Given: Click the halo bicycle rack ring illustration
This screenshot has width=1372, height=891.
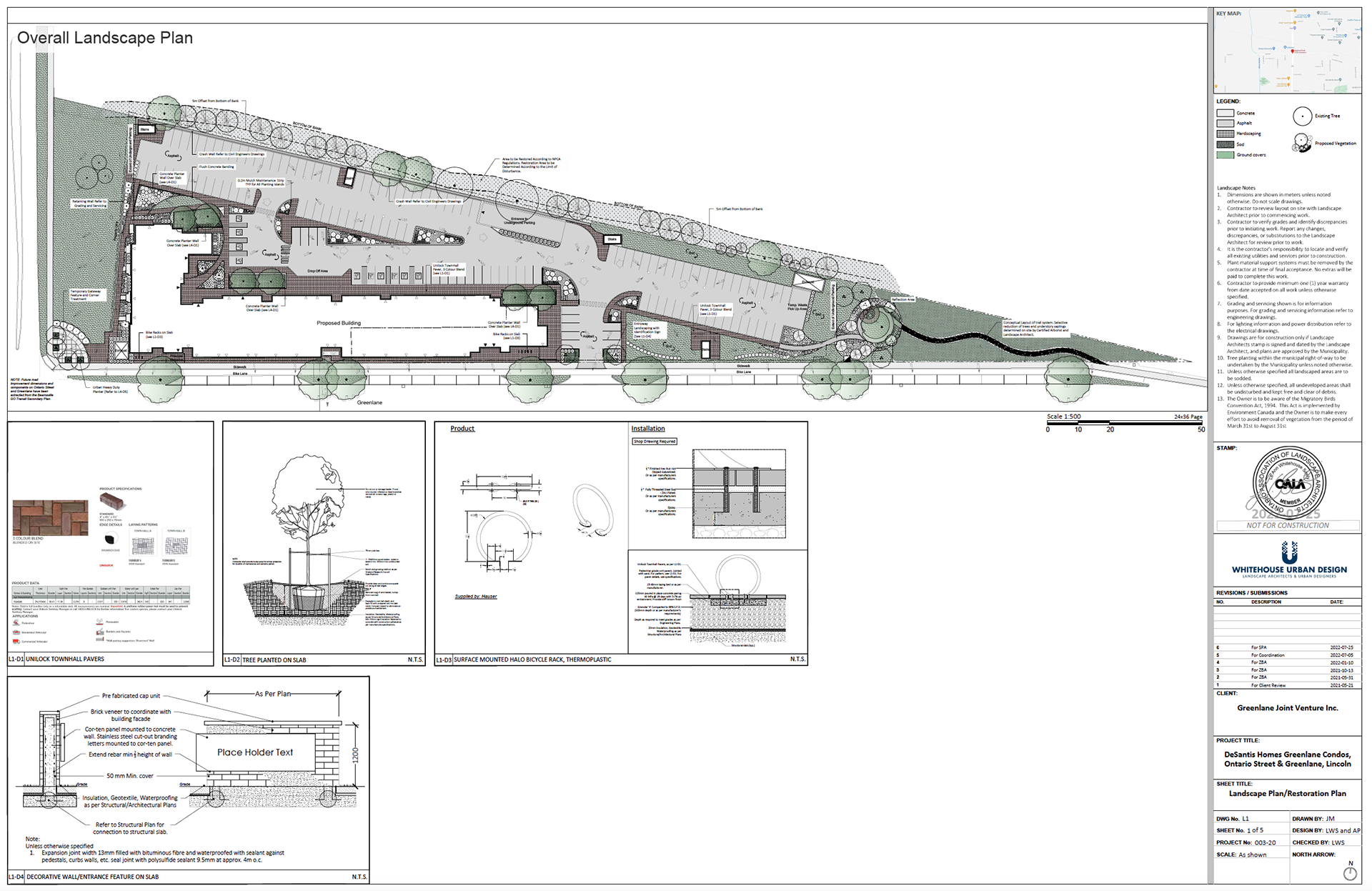Looking at the screenshot, I should tap(592, 509).
